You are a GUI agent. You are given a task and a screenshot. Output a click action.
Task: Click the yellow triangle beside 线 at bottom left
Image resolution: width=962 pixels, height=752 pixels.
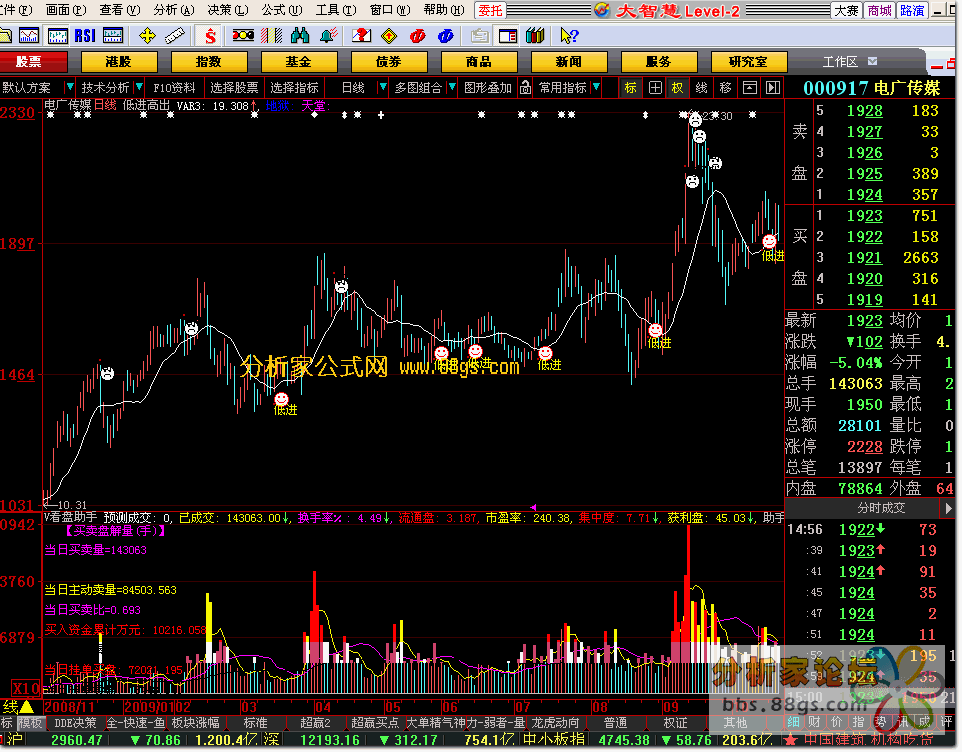[27, 707]
